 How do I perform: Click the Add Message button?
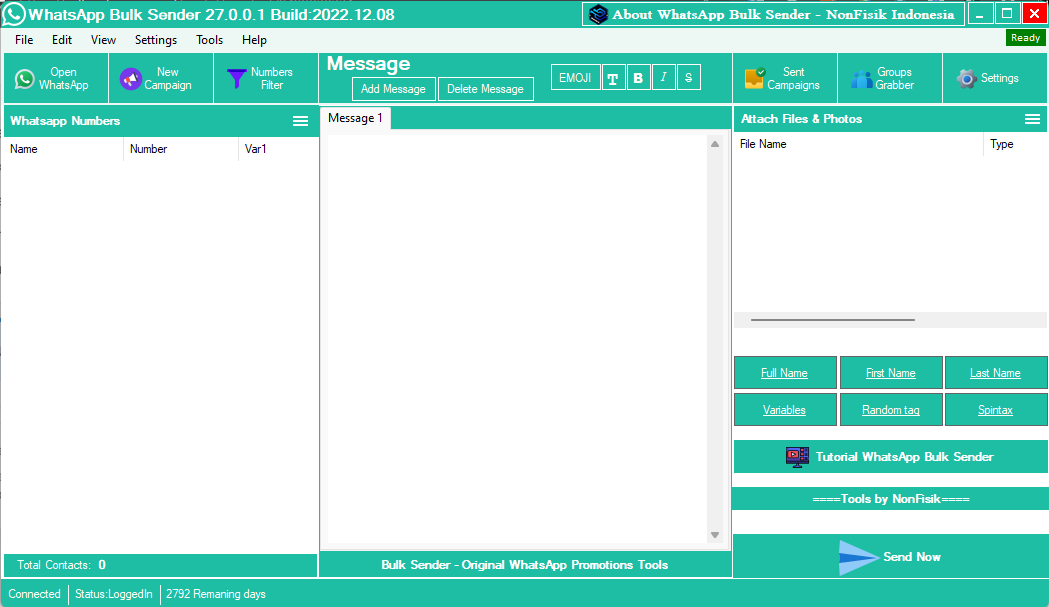393,89
